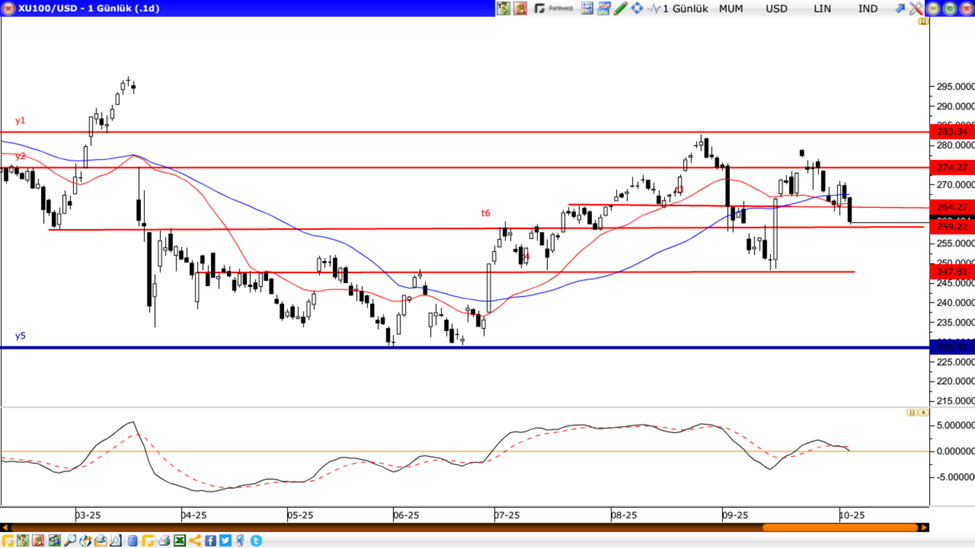Open the wrench and screwdriver settings icon
Viewport: 975px width, 548px height.
pos(915,8)
